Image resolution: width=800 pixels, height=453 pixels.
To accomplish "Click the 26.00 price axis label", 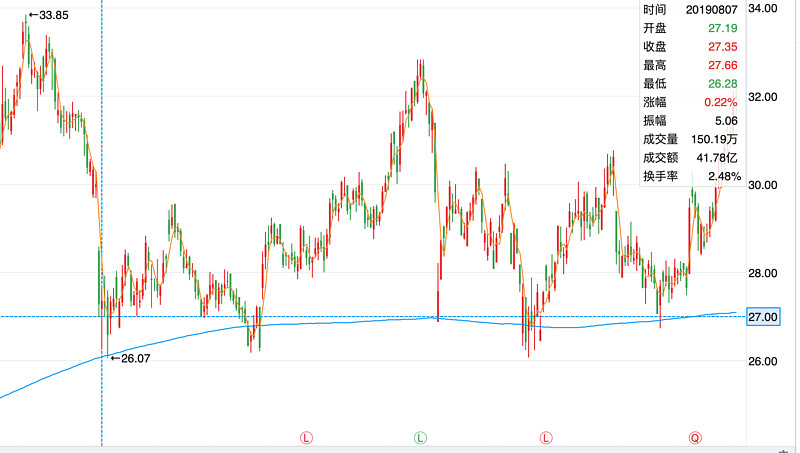I will coord(763,361).
